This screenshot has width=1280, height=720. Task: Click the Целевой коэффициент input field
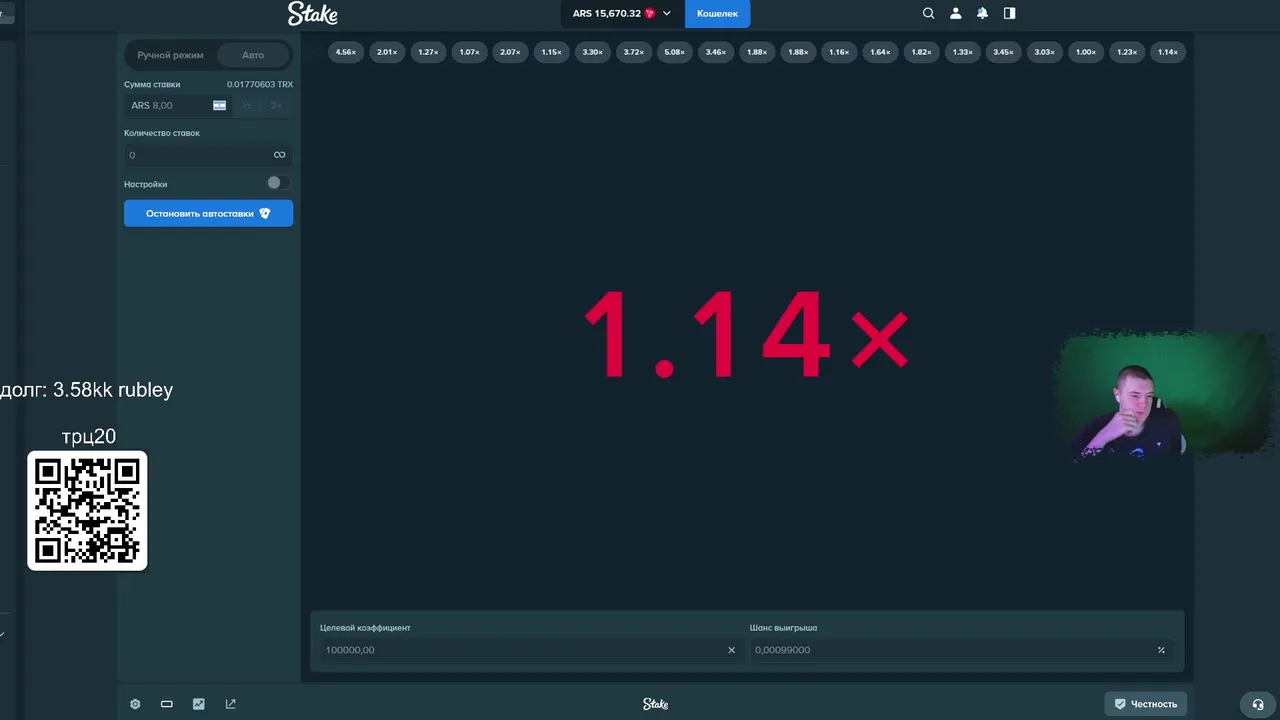point(530,650)
